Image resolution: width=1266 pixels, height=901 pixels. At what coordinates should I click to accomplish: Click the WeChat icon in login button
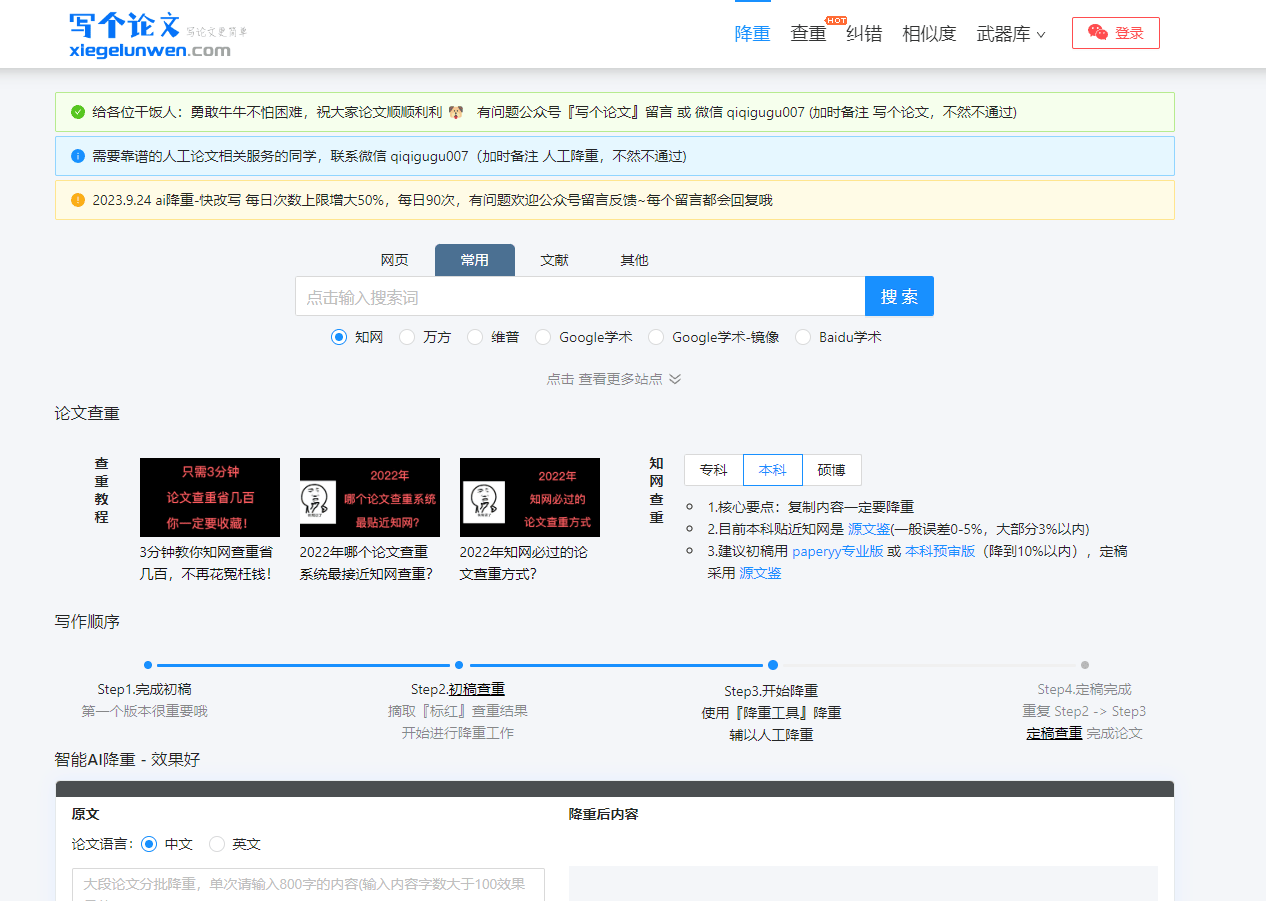tap(1098, 33)
